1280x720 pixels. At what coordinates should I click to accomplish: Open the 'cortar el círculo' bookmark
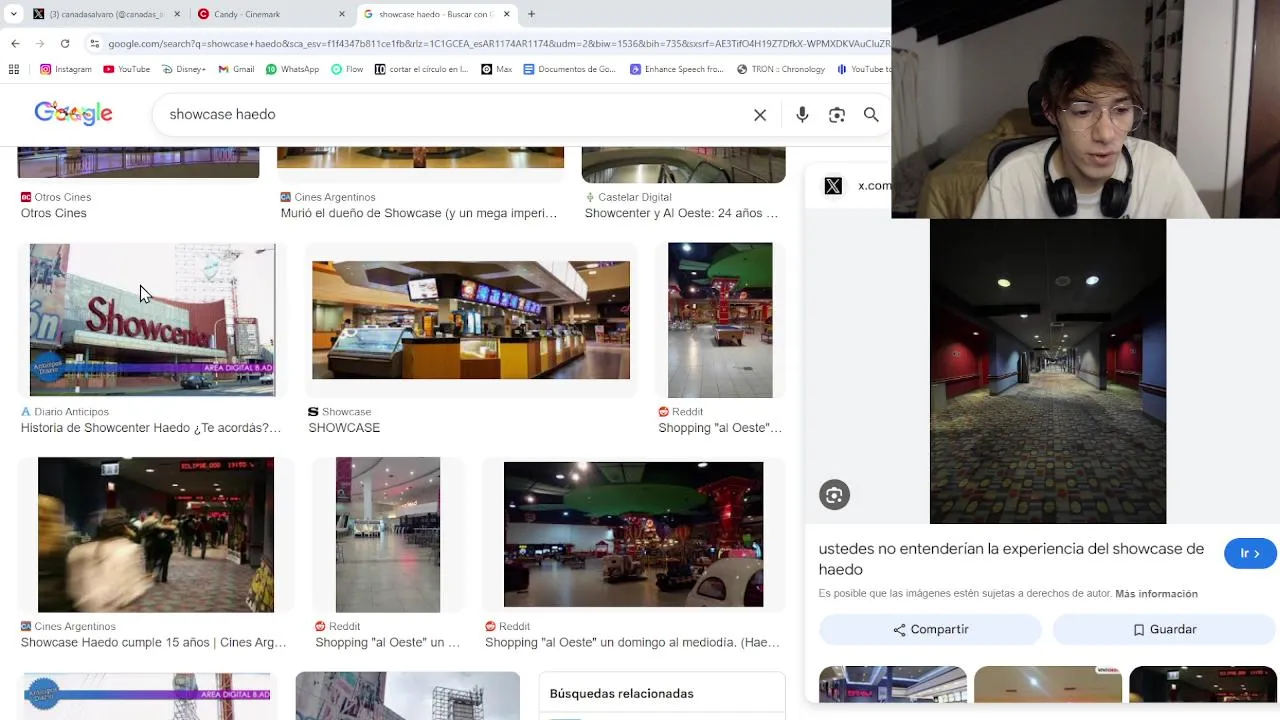(x=421, y=69)
